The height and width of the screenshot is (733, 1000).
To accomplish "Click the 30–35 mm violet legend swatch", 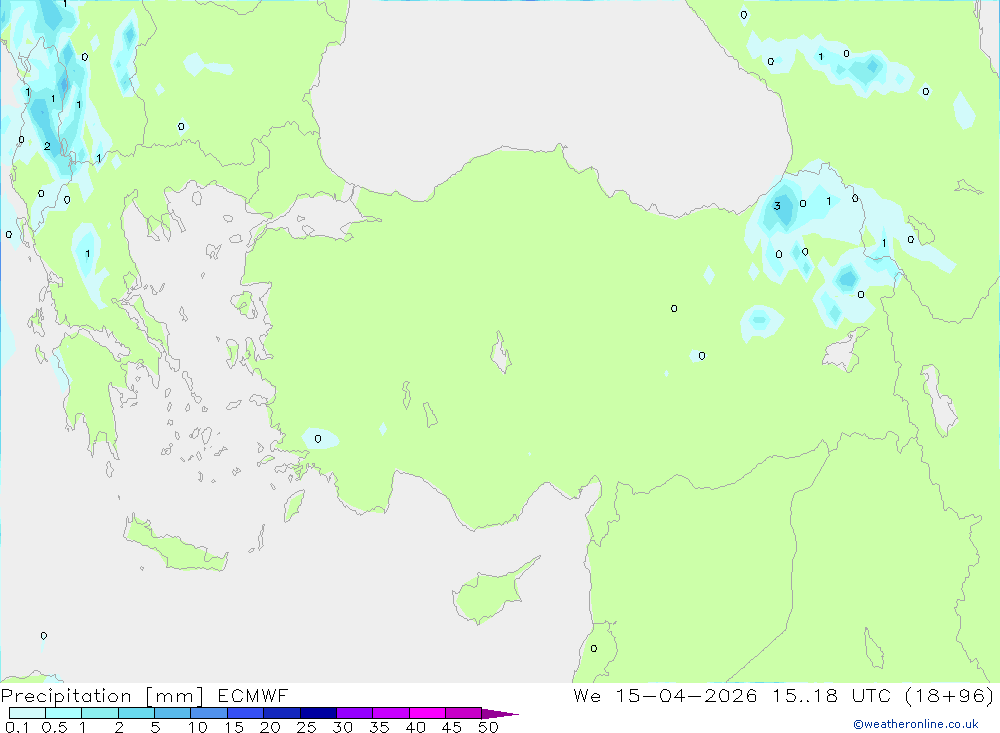I will pos(354,713).
